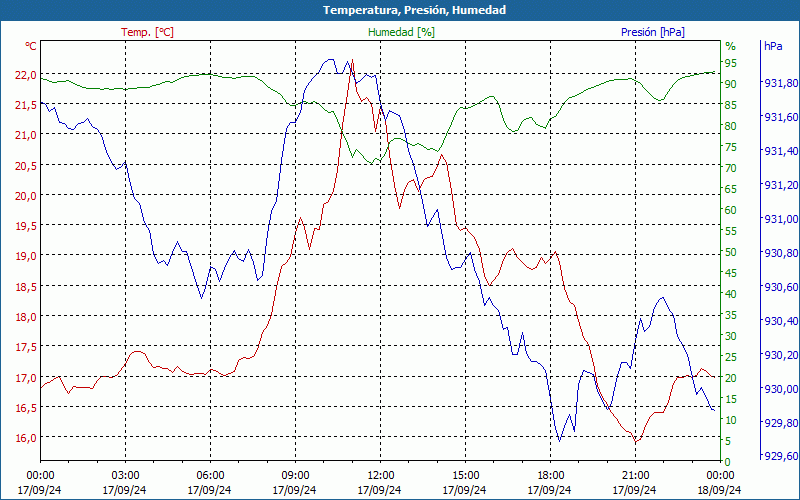Click the '16,5' temperature axis value
The width and height of the screenshot is (800, 500).
point(26,407)
